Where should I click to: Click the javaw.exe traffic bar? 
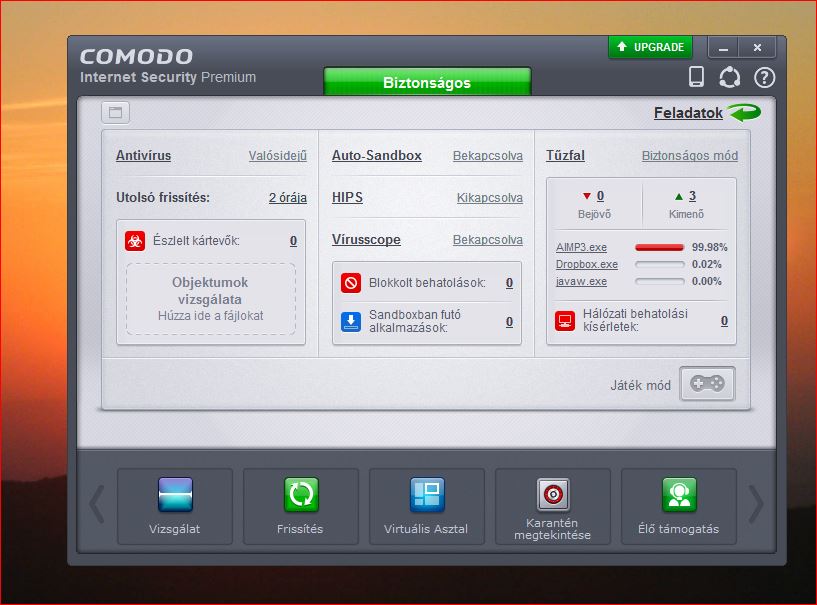point(660,281)
